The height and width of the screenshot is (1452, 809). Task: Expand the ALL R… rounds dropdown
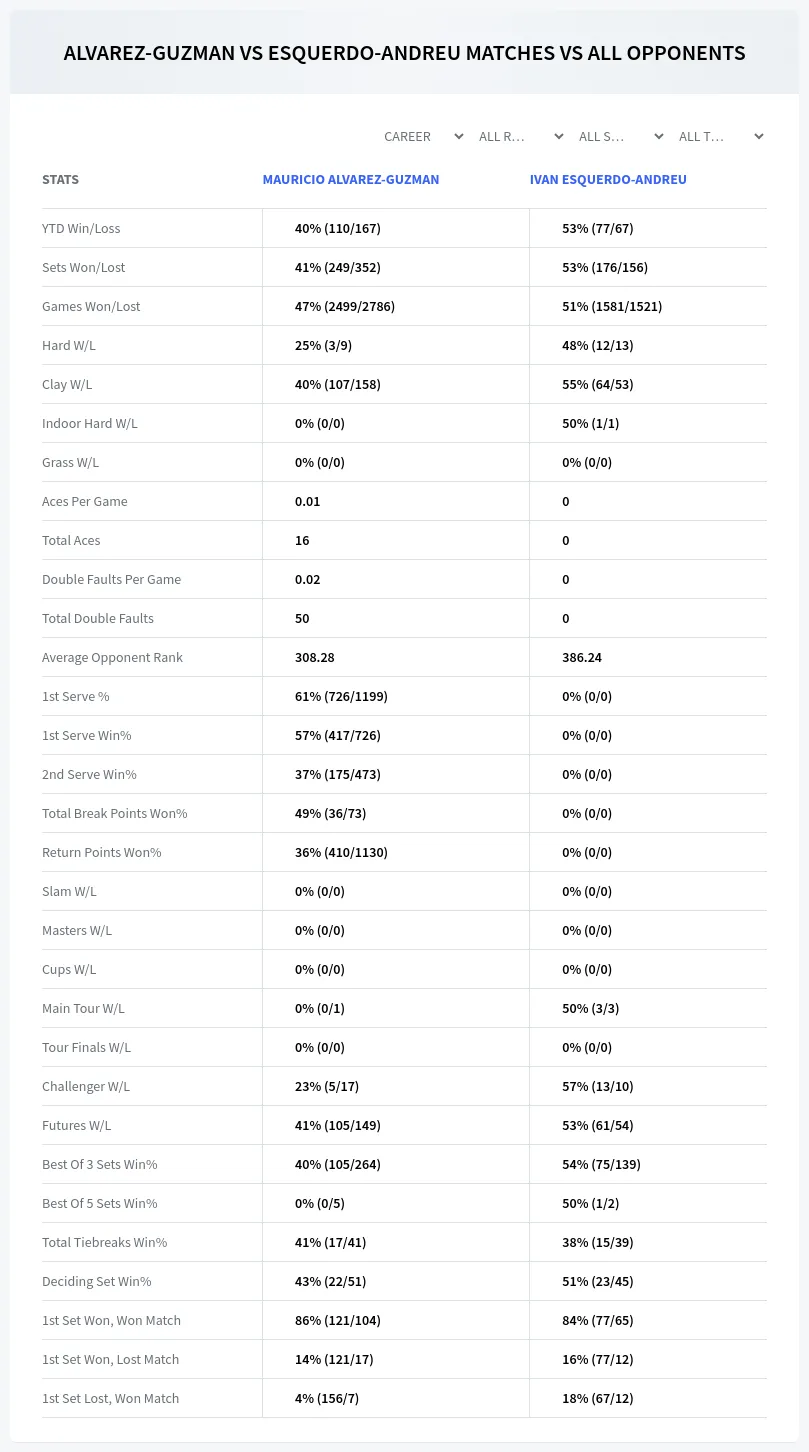tap(521, 136)
